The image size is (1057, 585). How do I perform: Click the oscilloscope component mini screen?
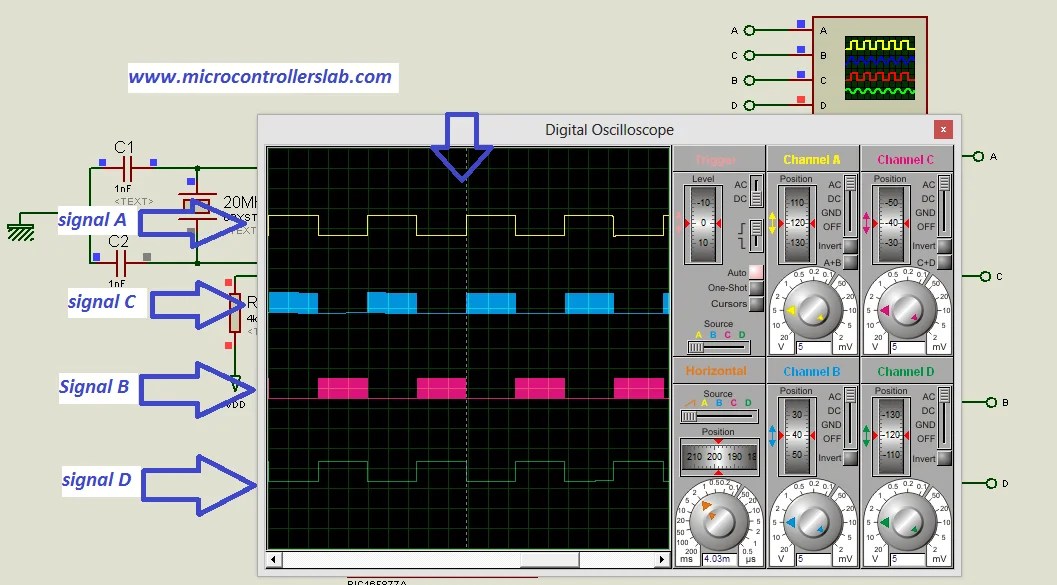click(880, 68)
